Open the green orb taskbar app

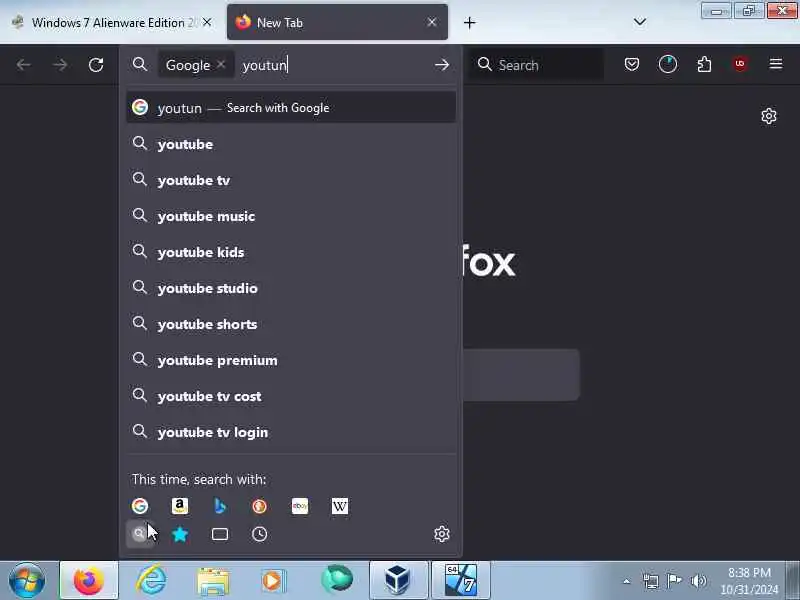[337, 580]
